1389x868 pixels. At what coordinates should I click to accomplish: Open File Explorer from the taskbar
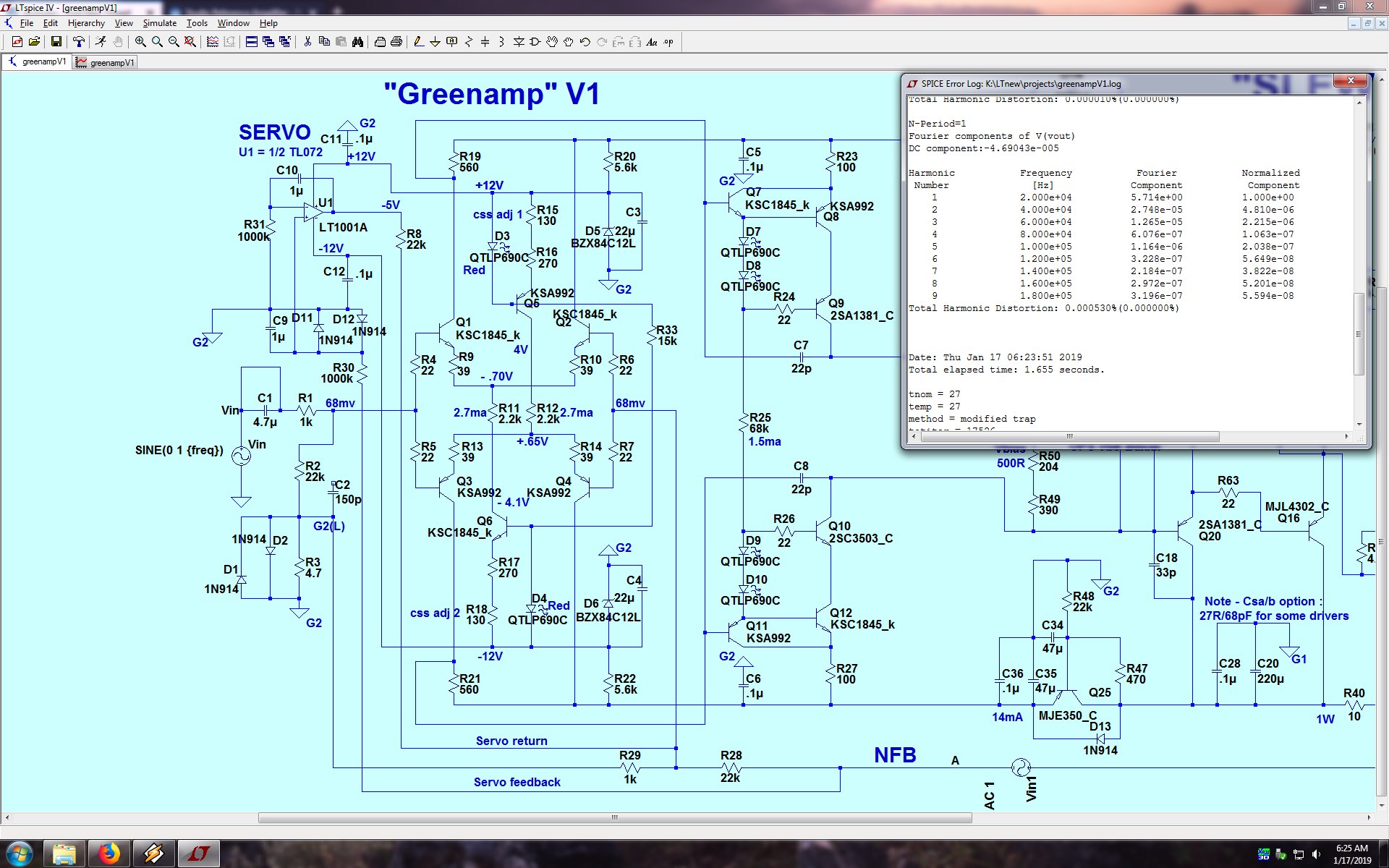coord(64,854)
